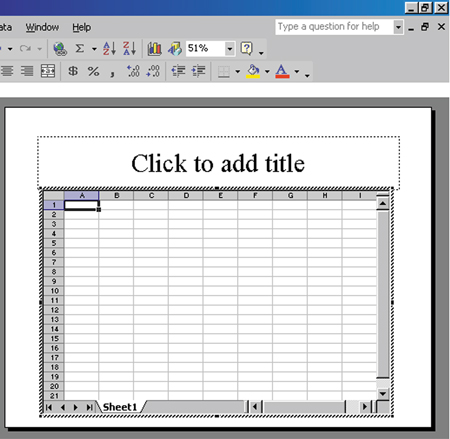Open the Window menu

(x=42, y=27)
